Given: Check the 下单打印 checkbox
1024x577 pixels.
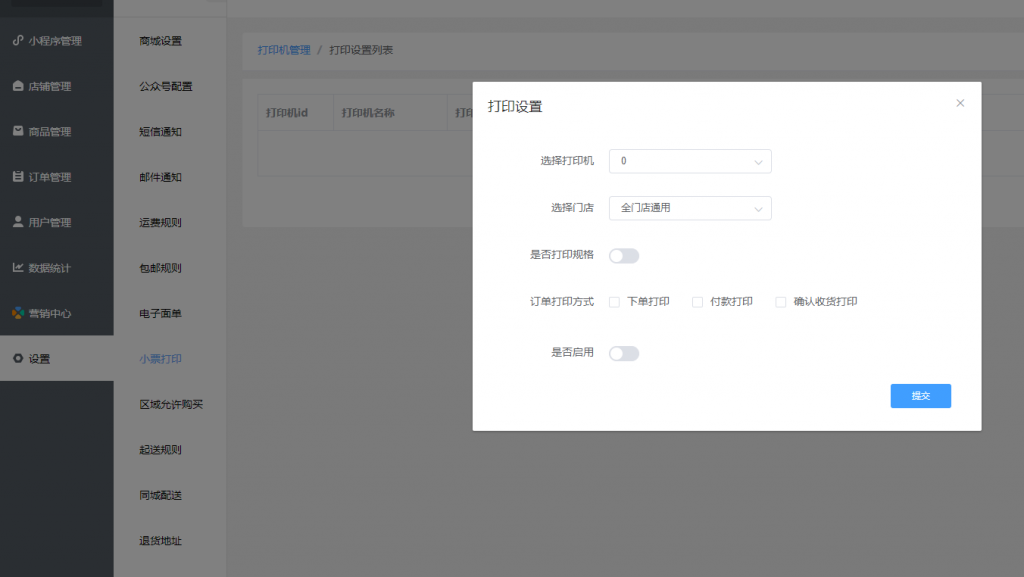Looking at the screenshot, I should tap(614, 302).
